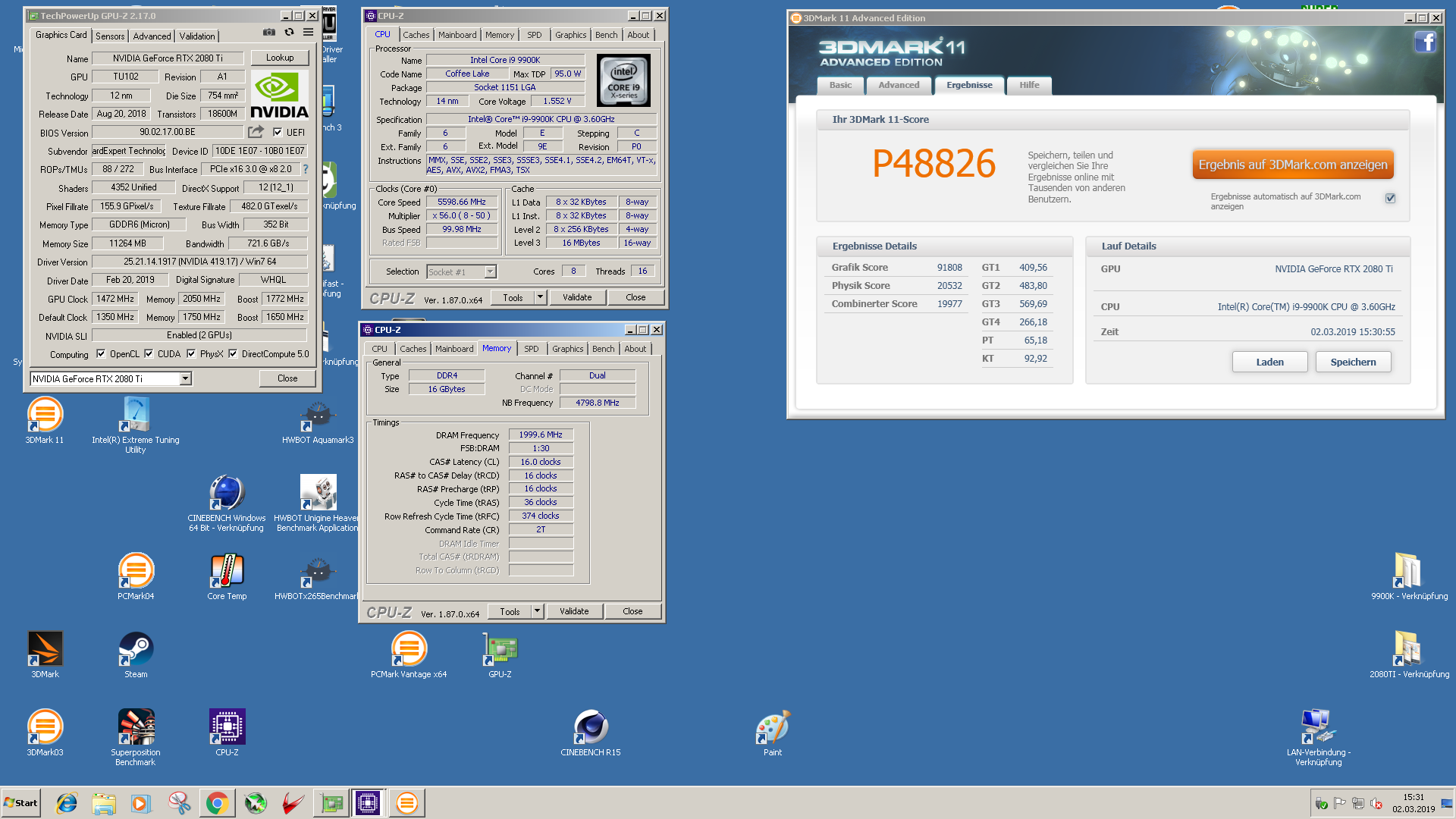Viewport: 1456px width, 819px height.
Task: Click the Speichern button
Action: click(x=1353, y=362)
